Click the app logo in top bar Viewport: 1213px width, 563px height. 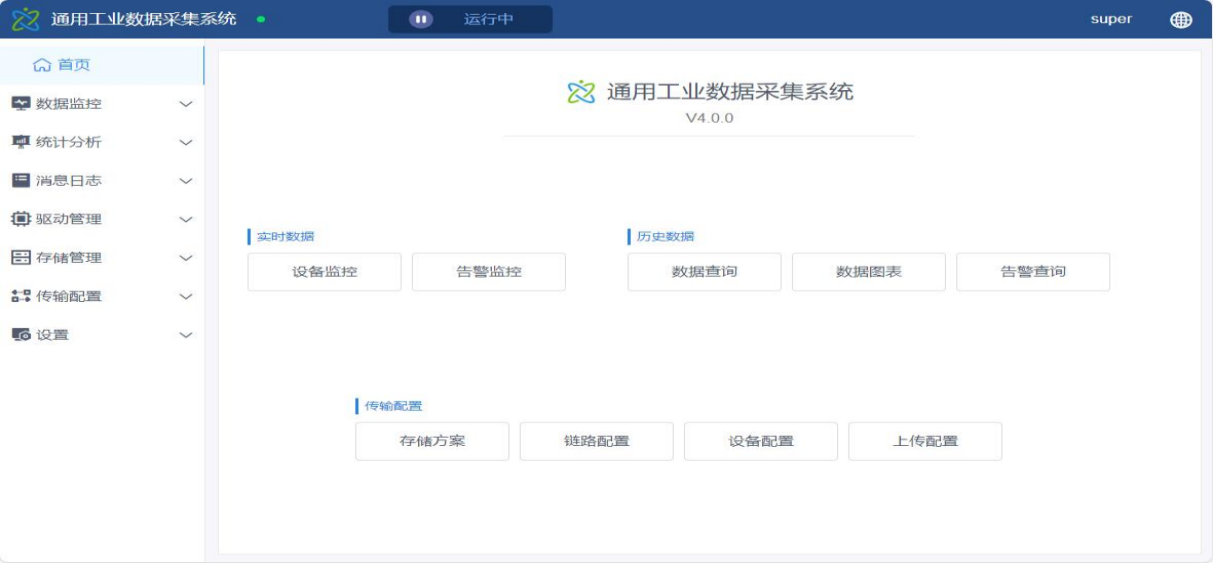click(25, 19)
